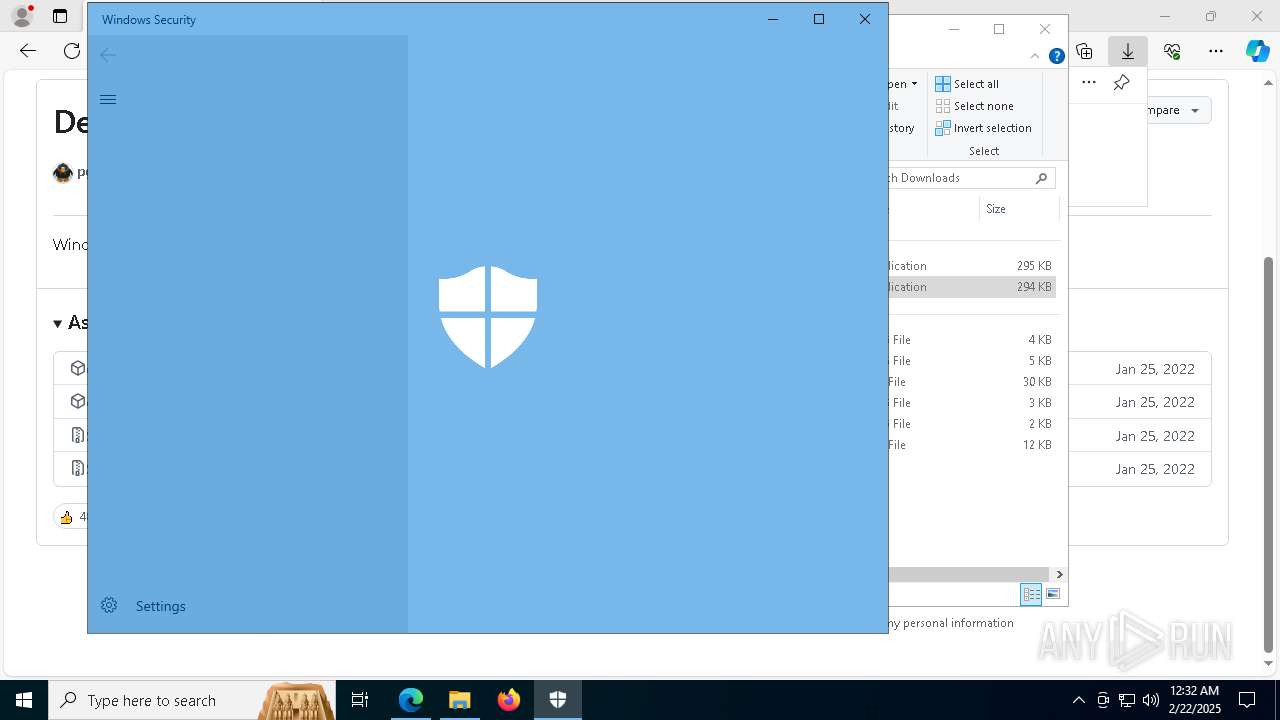Select the 30 KB file row
The height and width of the screenshot is (720, 1280).
(972, 382)
